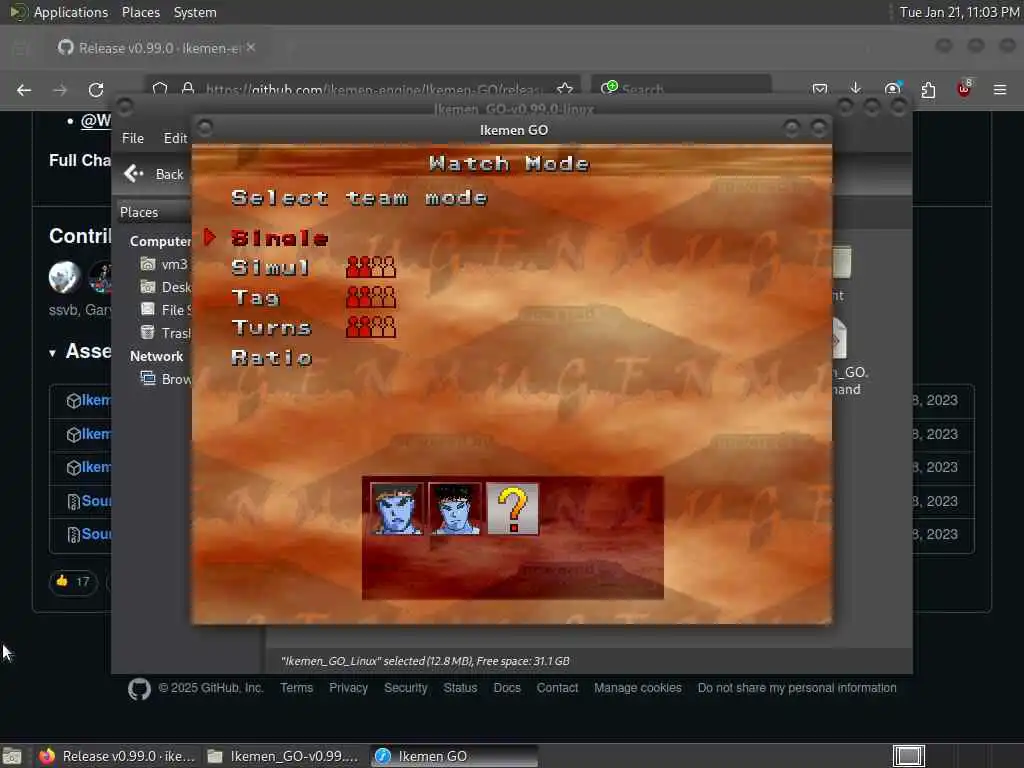This screenshot has width=1024, height=768.
Task: Switch to Firefox Release task in taskbar
Action: pos(118,756)
